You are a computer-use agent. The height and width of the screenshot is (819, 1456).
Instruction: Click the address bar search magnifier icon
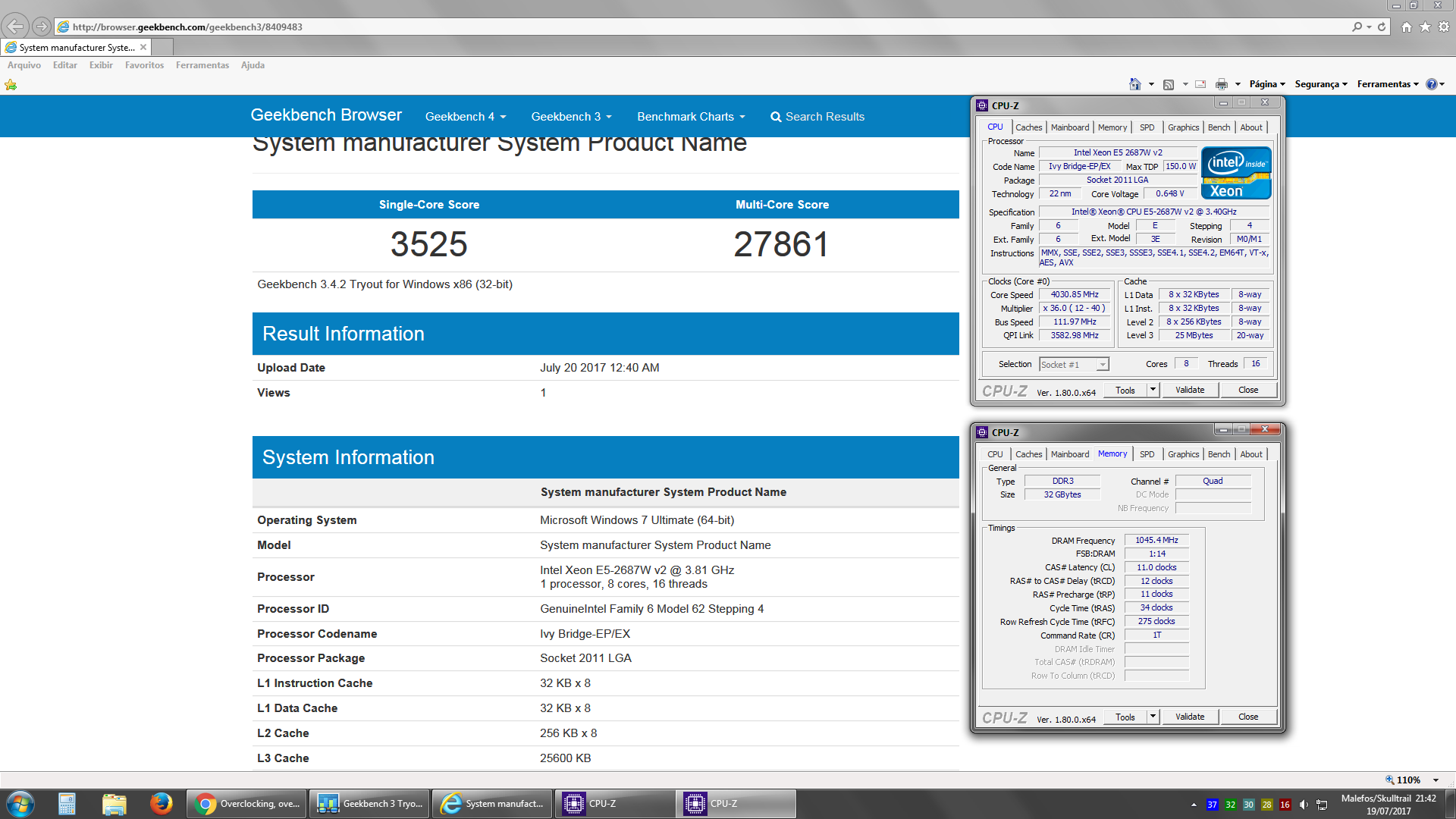[x=1357, y=27]
